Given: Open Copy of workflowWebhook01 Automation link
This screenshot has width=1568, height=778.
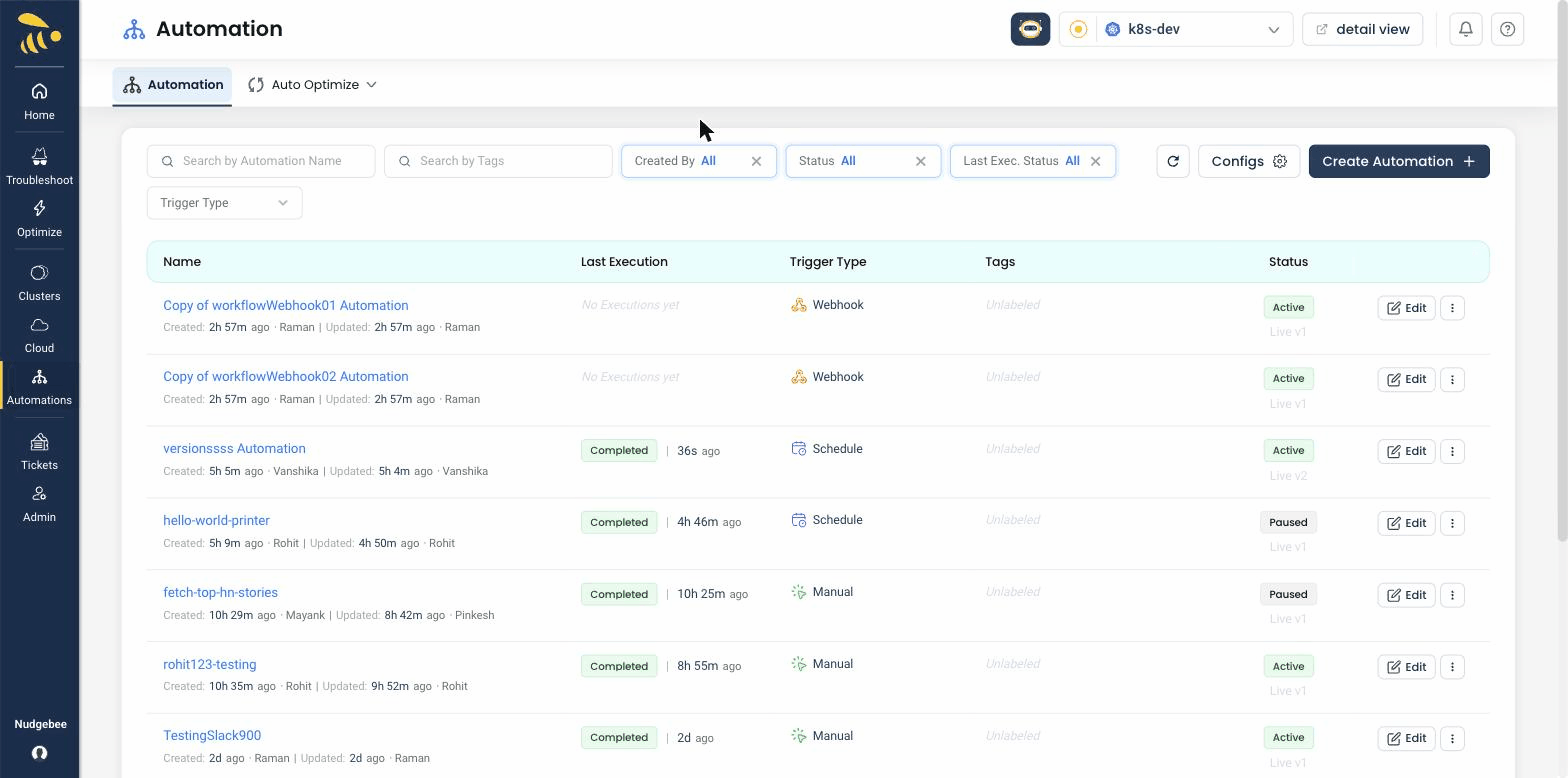Looking at the screenshot, I should (x=285, y=305).
